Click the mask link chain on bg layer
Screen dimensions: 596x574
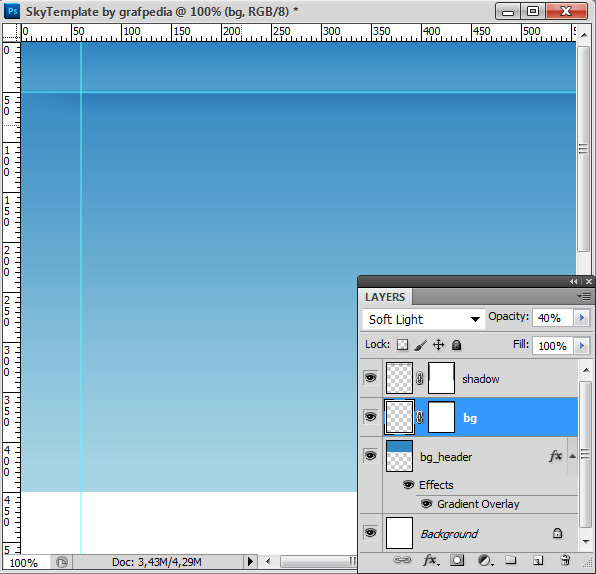[420, 417]
